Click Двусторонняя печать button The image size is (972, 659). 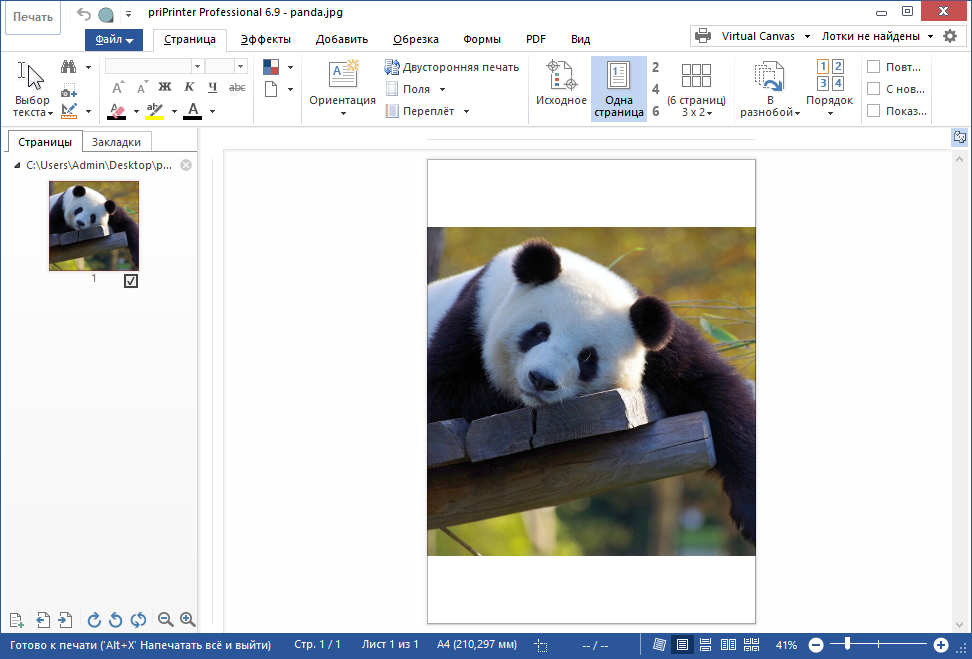[452, 67]
